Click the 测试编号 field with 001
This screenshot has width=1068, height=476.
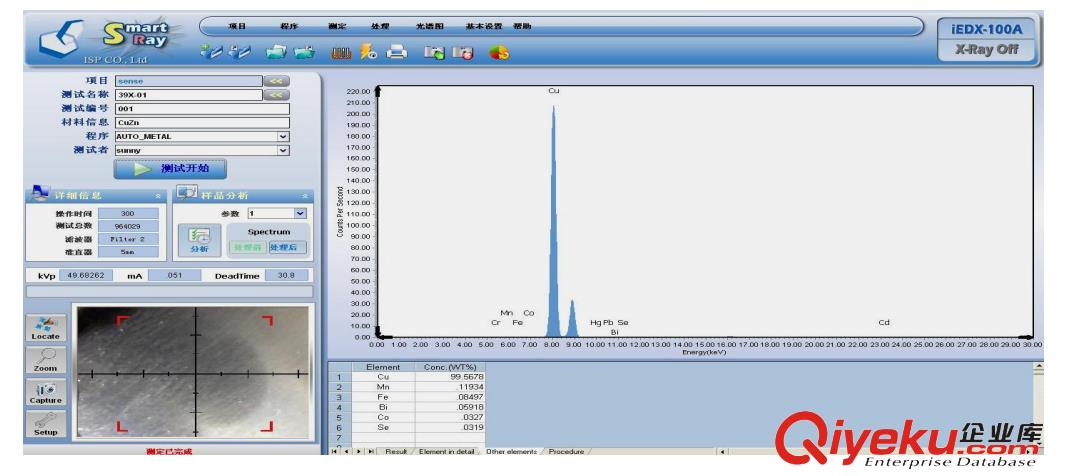tap(202, 109)
